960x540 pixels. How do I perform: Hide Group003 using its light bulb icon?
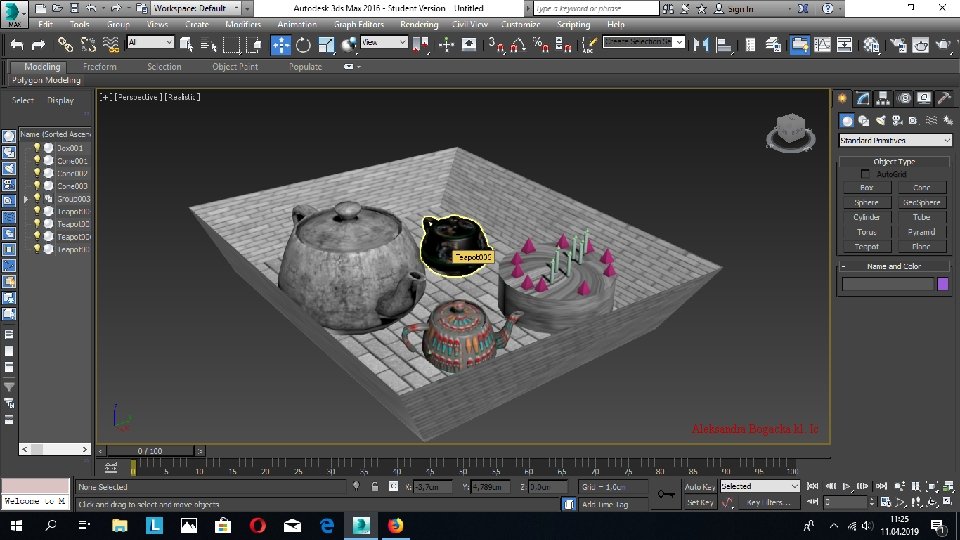pyautogui.click(x=37, y=198)
